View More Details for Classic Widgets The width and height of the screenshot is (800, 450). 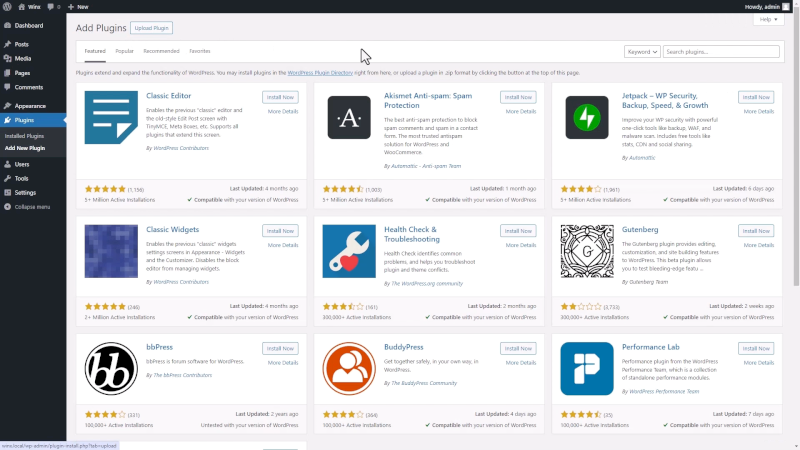[283, 245]
